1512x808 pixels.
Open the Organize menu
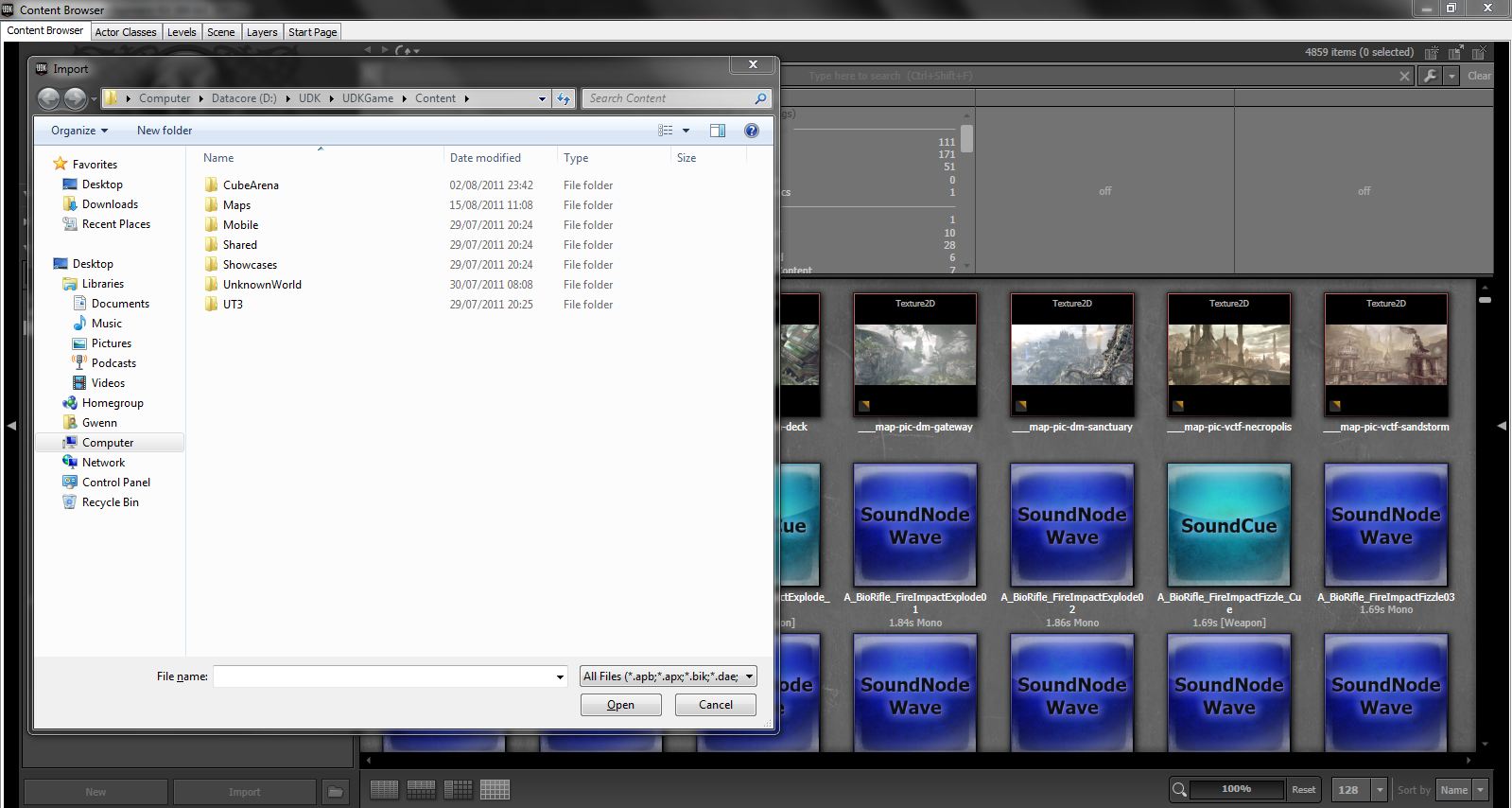coord(79,131)
